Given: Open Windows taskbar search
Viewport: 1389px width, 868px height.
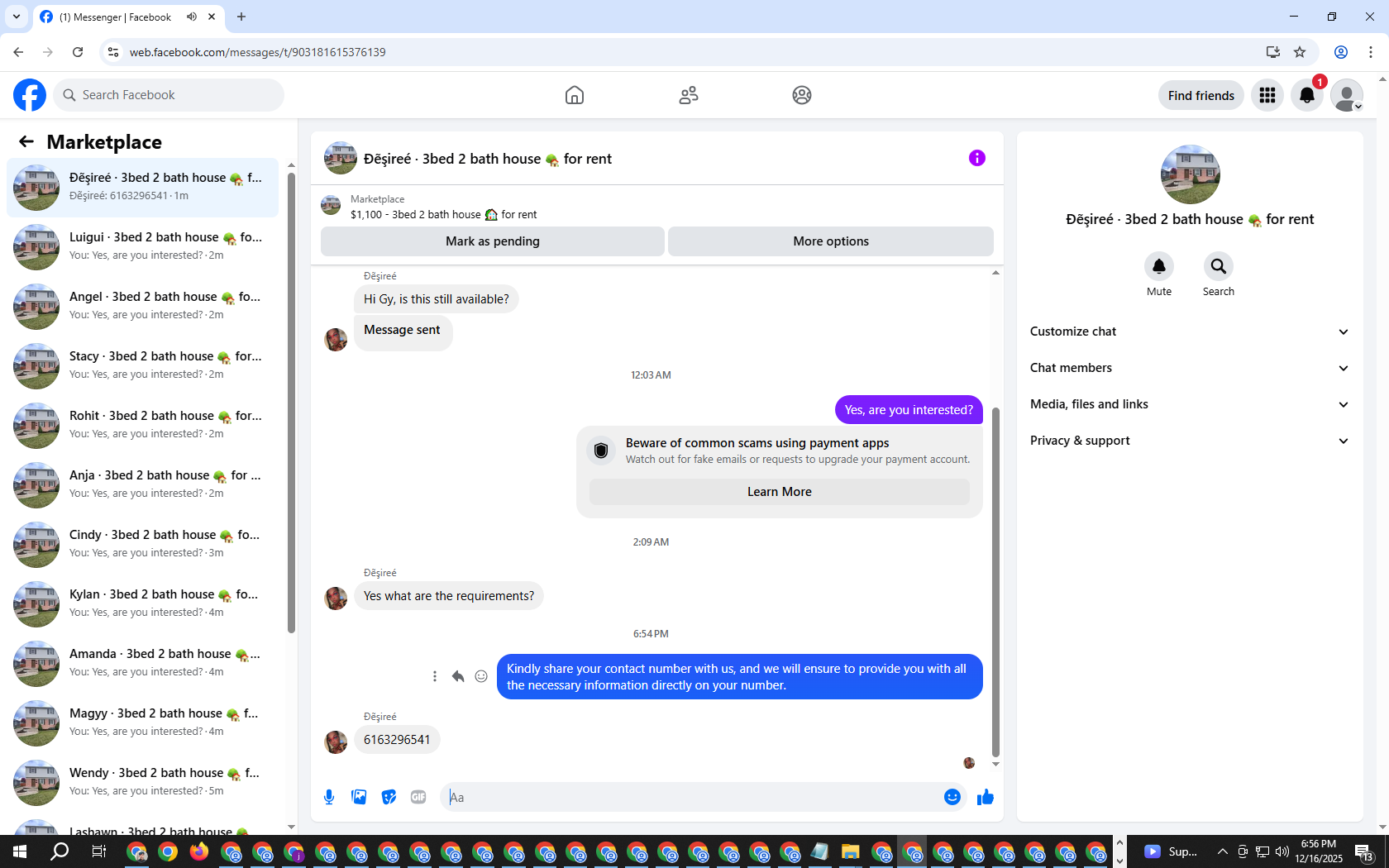Looking at the screenshot, I should (60, 851).
